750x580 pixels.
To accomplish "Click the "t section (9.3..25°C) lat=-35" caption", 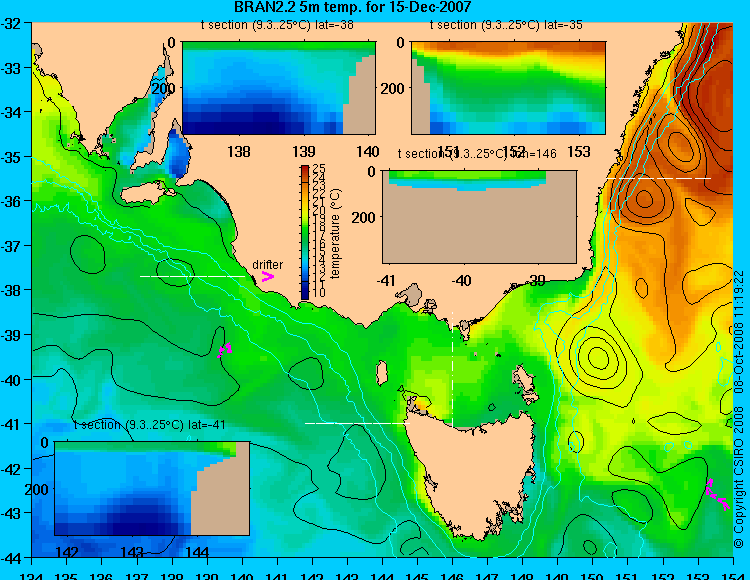I will click(x=506, y=25).
